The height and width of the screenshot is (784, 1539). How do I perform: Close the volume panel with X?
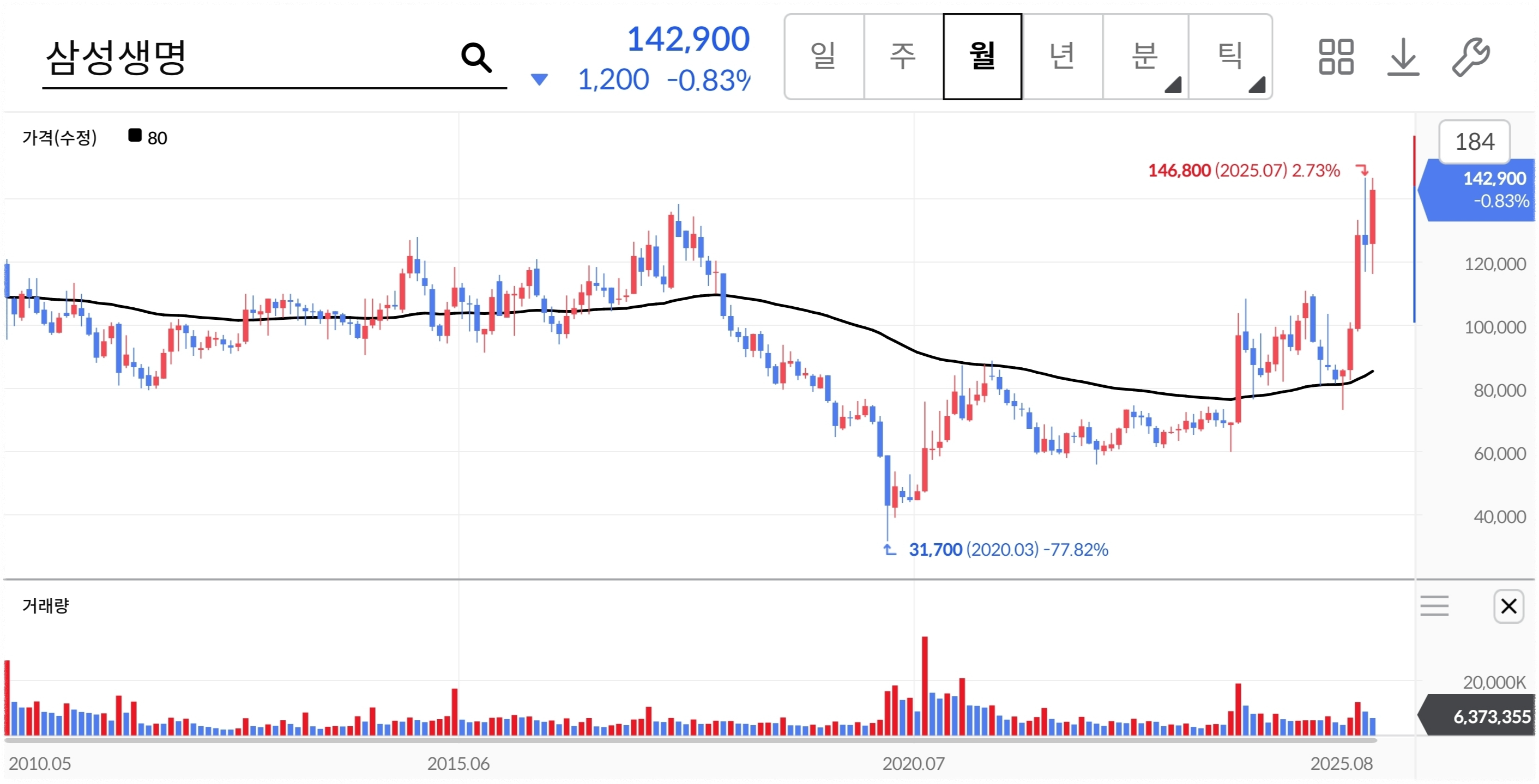point(1508,606)
